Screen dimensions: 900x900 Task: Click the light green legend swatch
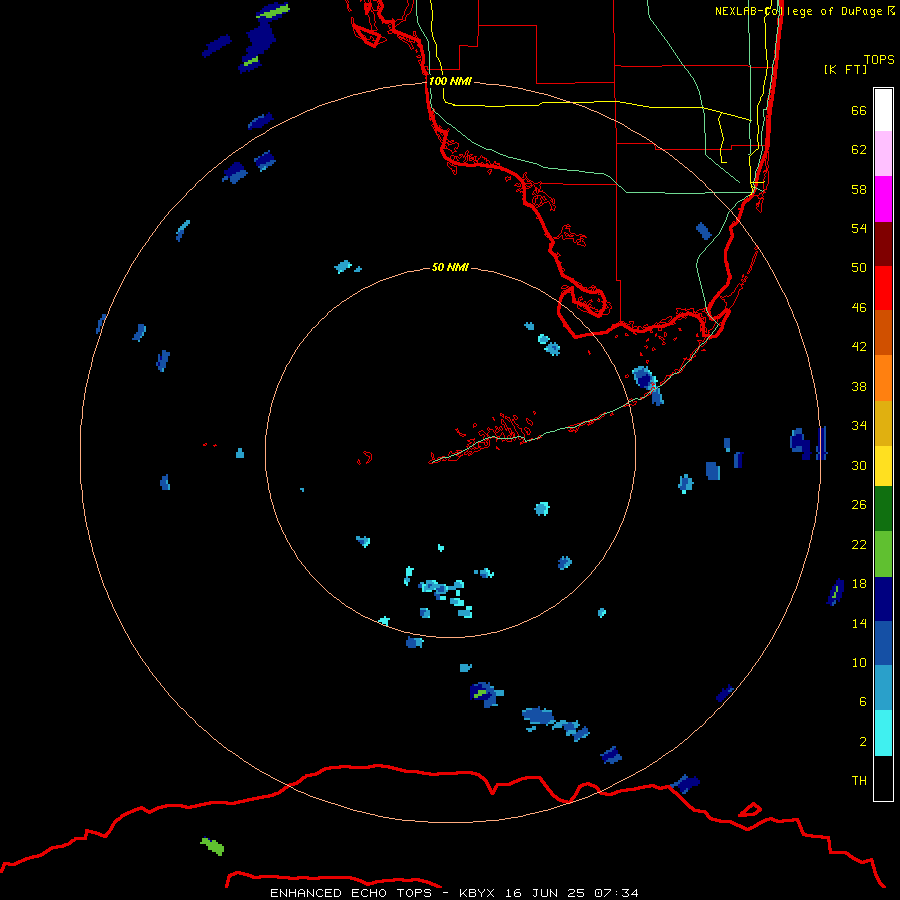click(883, 554)
